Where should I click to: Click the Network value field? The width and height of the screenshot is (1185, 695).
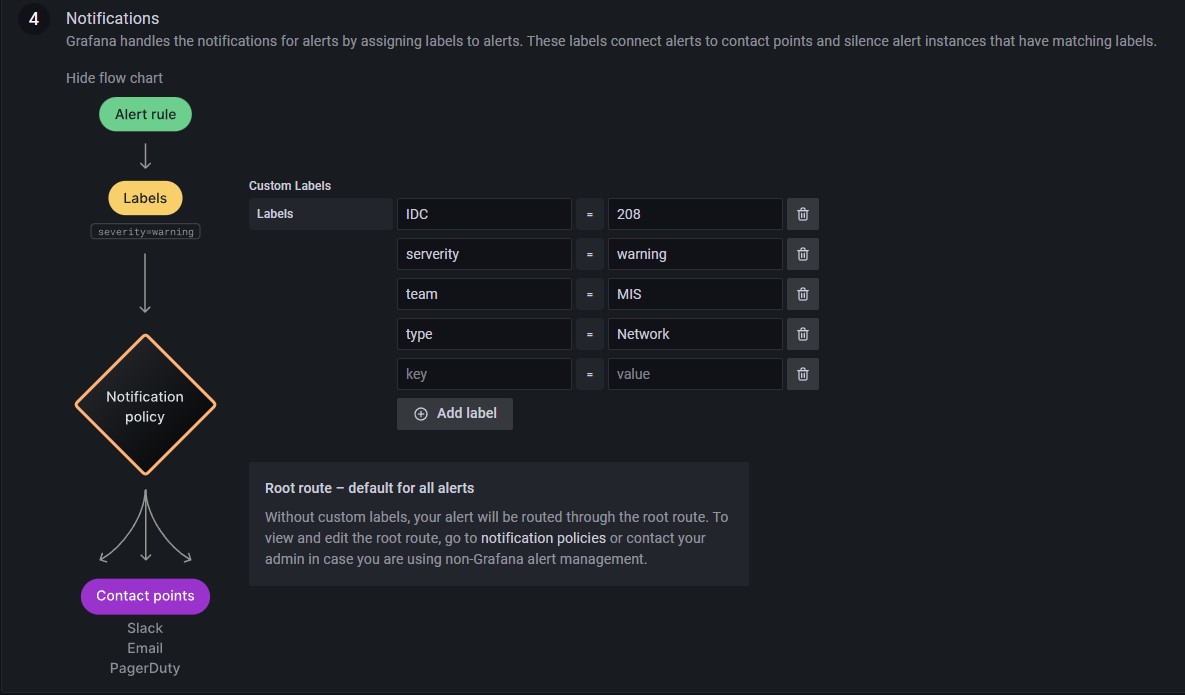tap(695, 334)
